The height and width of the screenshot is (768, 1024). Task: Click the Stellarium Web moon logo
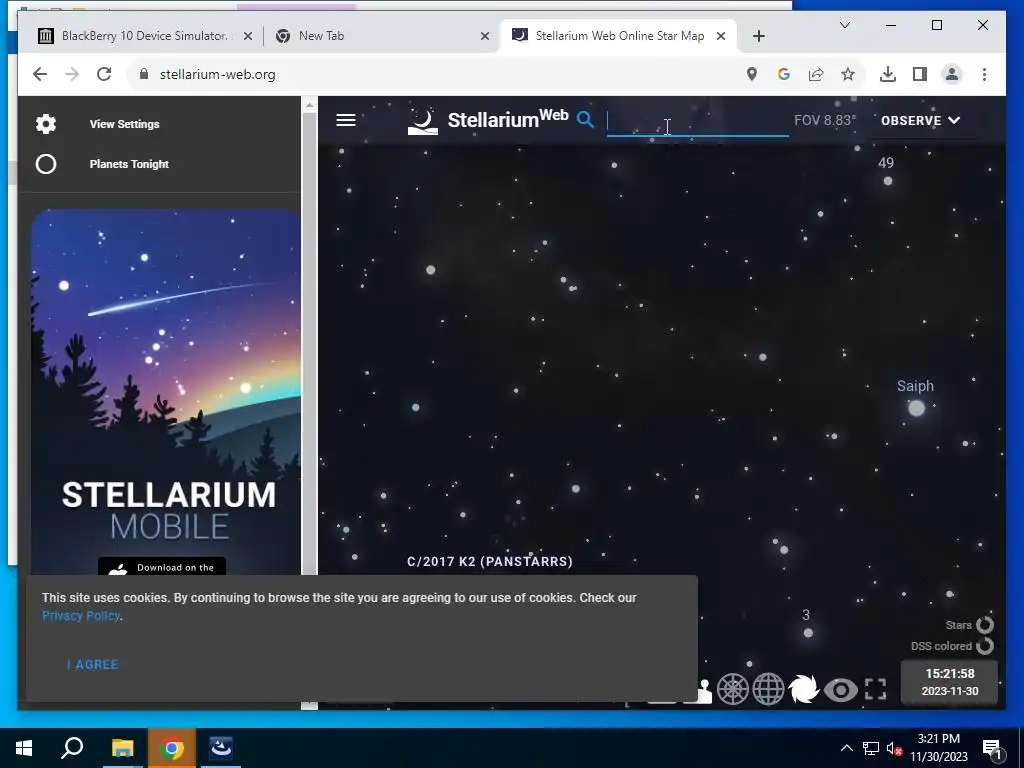[423, 121]
